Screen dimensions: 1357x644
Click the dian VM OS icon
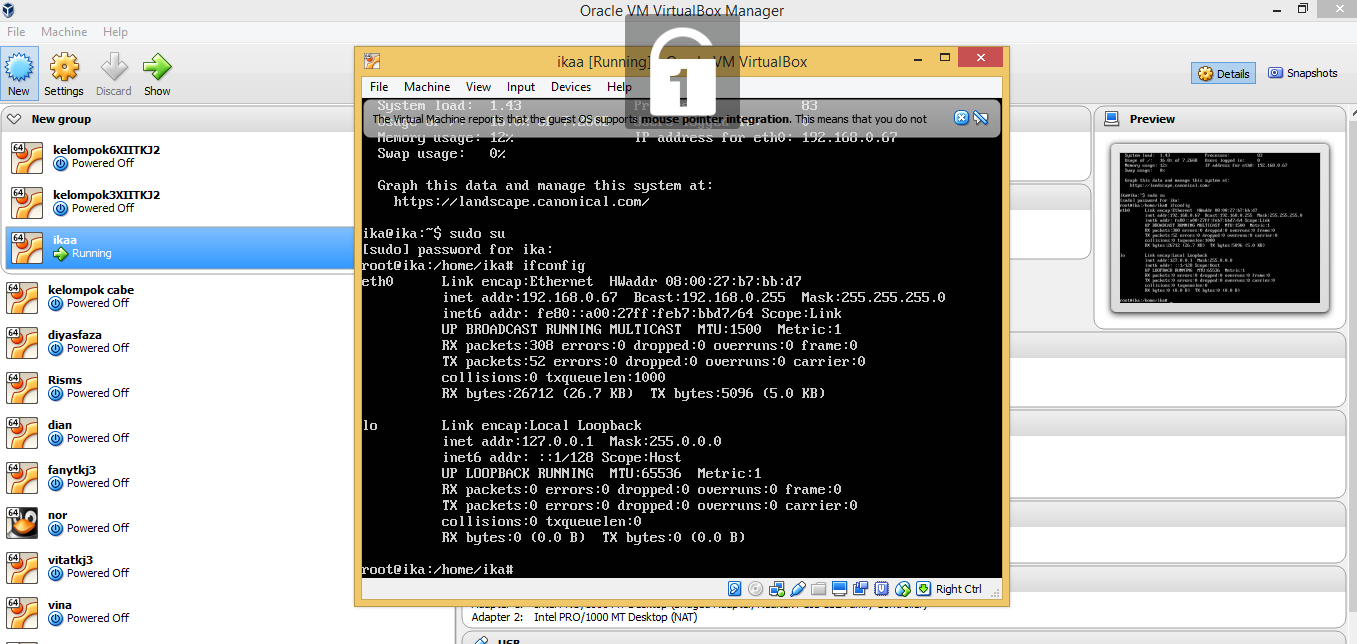point(22,432)
